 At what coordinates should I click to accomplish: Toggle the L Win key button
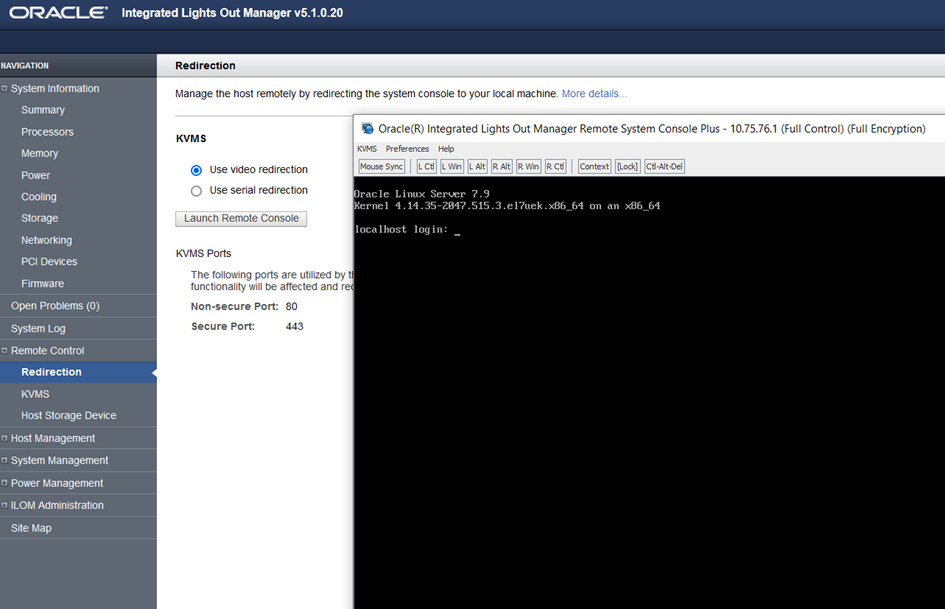click(452, 166)
